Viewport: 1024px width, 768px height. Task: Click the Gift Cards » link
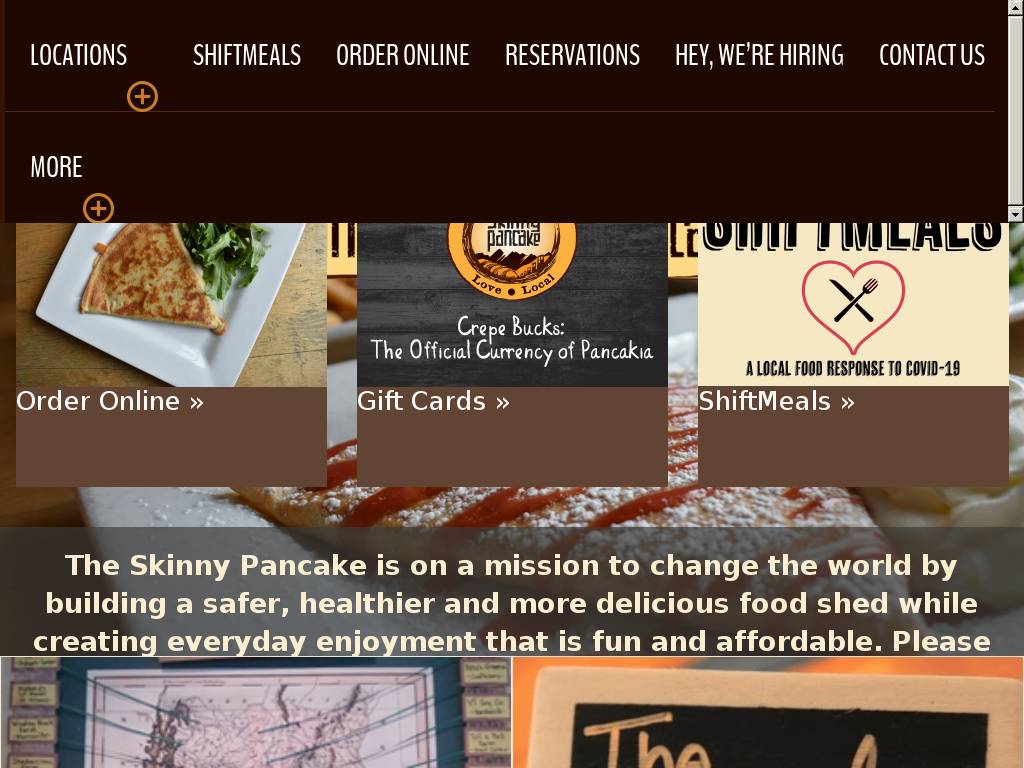point(433,401)
